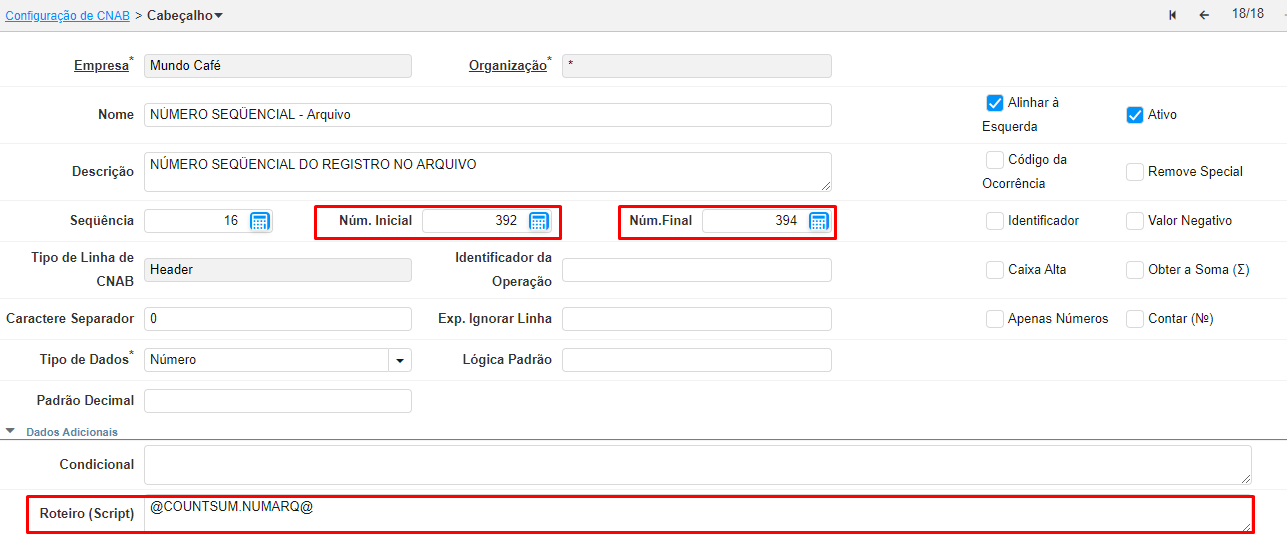This screenshot has width=1287, height=537.
Task: Edit the Roteiro (Script) text area
Action: click(698, 514)
